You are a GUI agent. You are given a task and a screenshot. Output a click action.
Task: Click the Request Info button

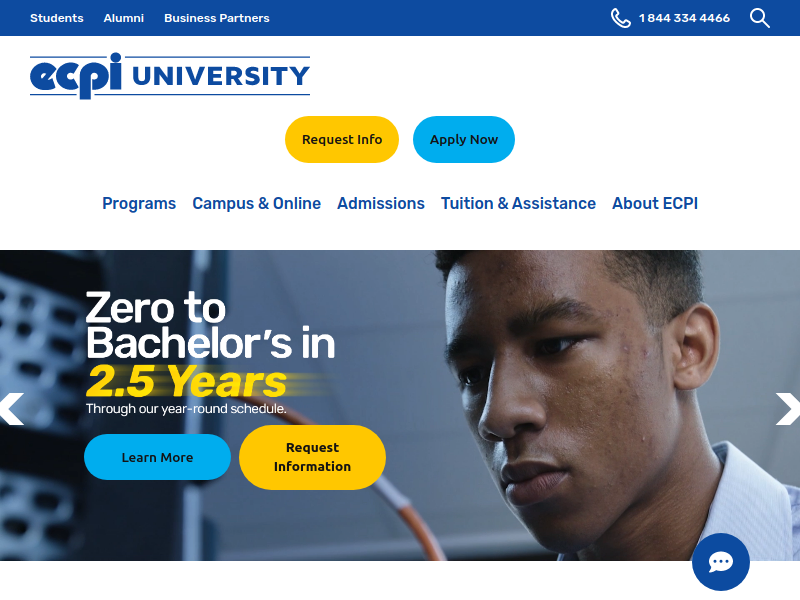342,139
